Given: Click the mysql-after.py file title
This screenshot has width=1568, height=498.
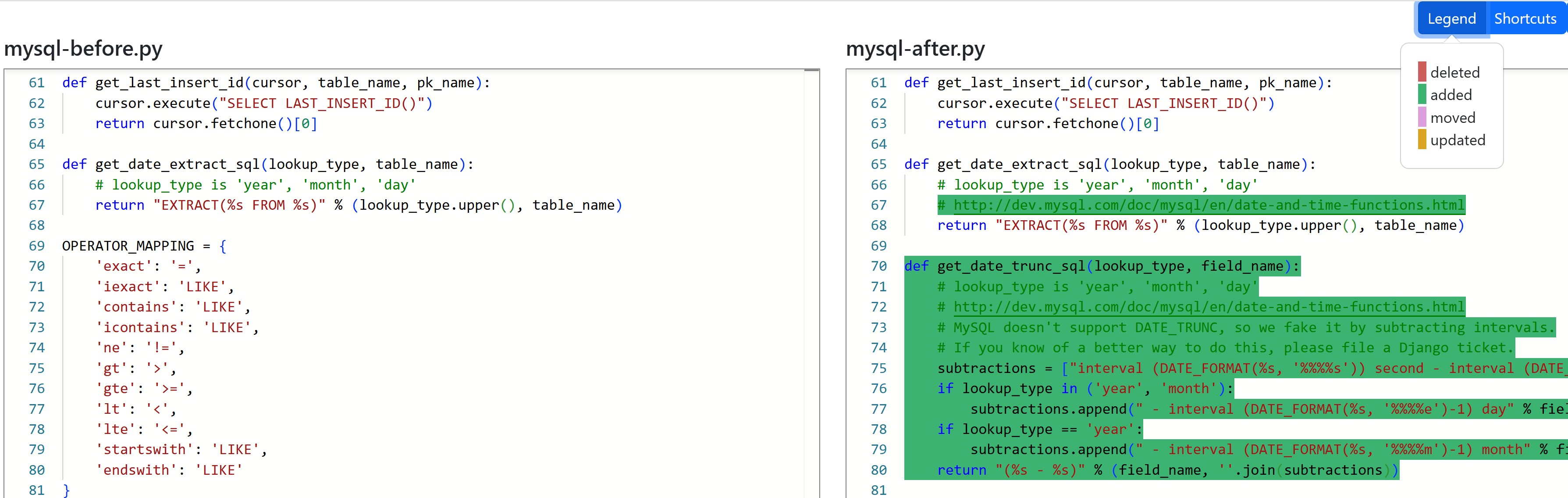Looking at the screenshot, I should (x=915, y=48).
